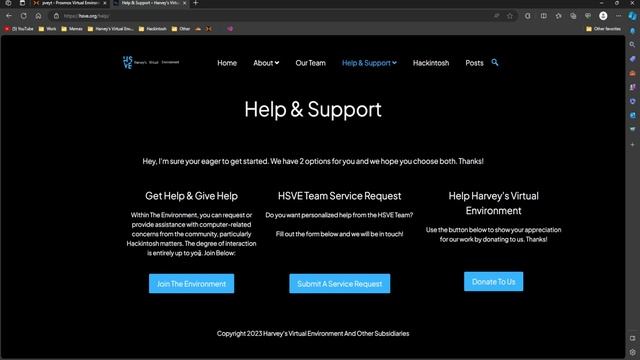Open the YouTube bookmark

[19, 29]
